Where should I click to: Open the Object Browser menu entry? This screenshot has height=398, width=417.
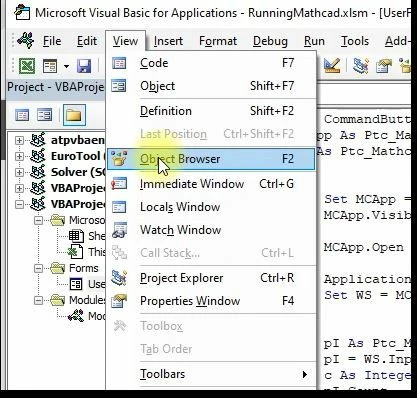tap(211, 159)
